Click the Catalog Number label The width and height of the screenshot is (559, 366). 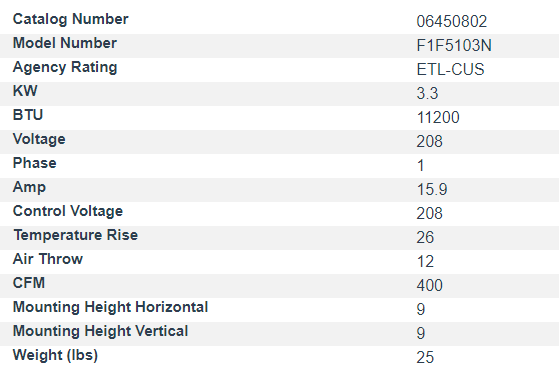71,19
